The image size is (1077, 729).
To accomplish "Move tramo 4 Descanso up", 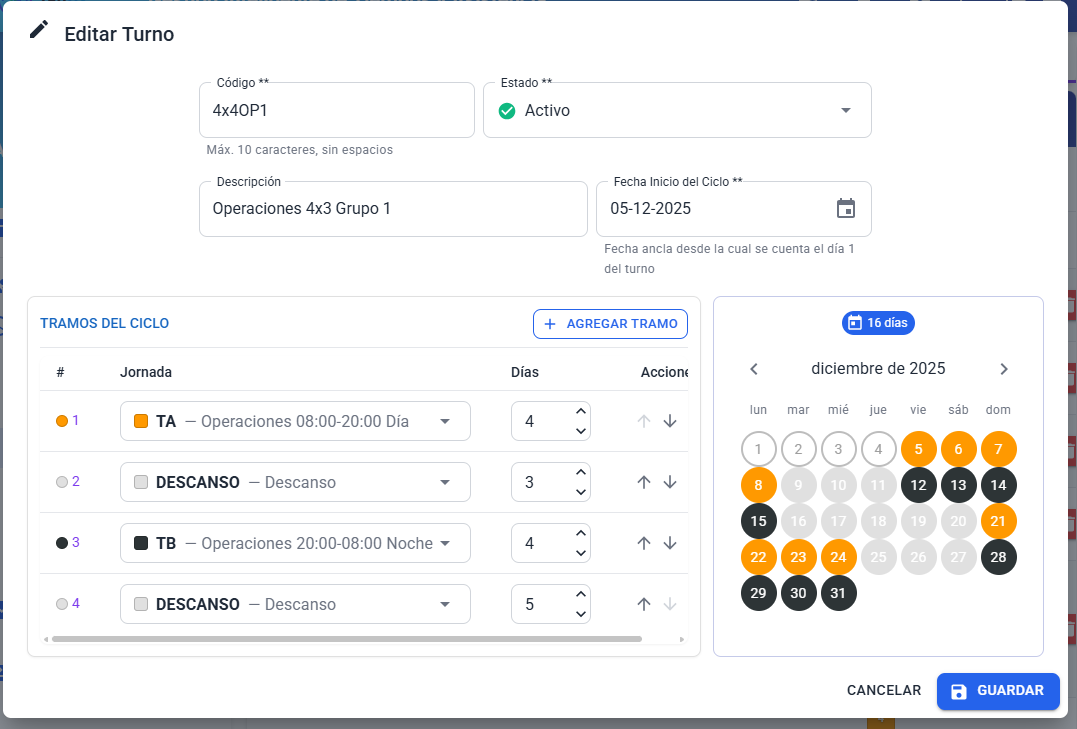I will [x=644, y=604].
